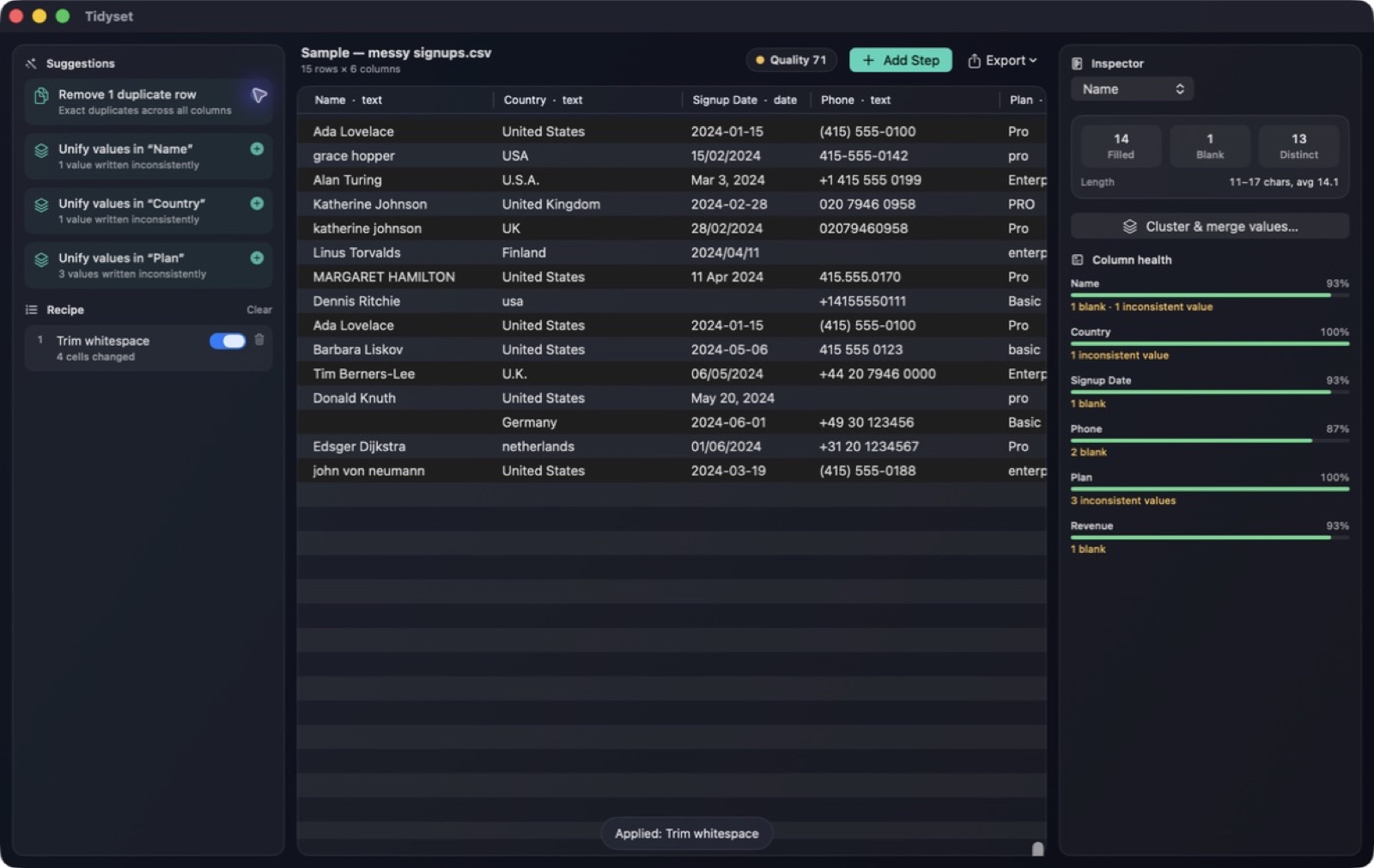Add the Unify values in "Name" step

tap(257, 149)
